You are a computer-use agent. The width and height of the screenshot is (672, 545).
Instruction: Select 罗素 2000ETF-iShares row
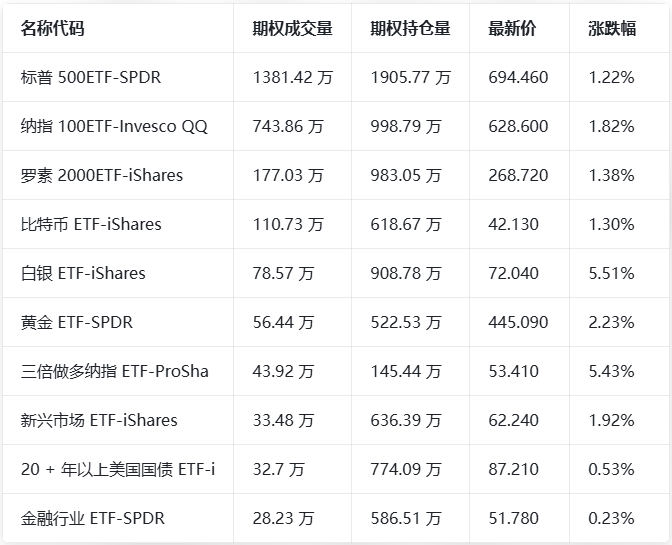click(102, 175)
